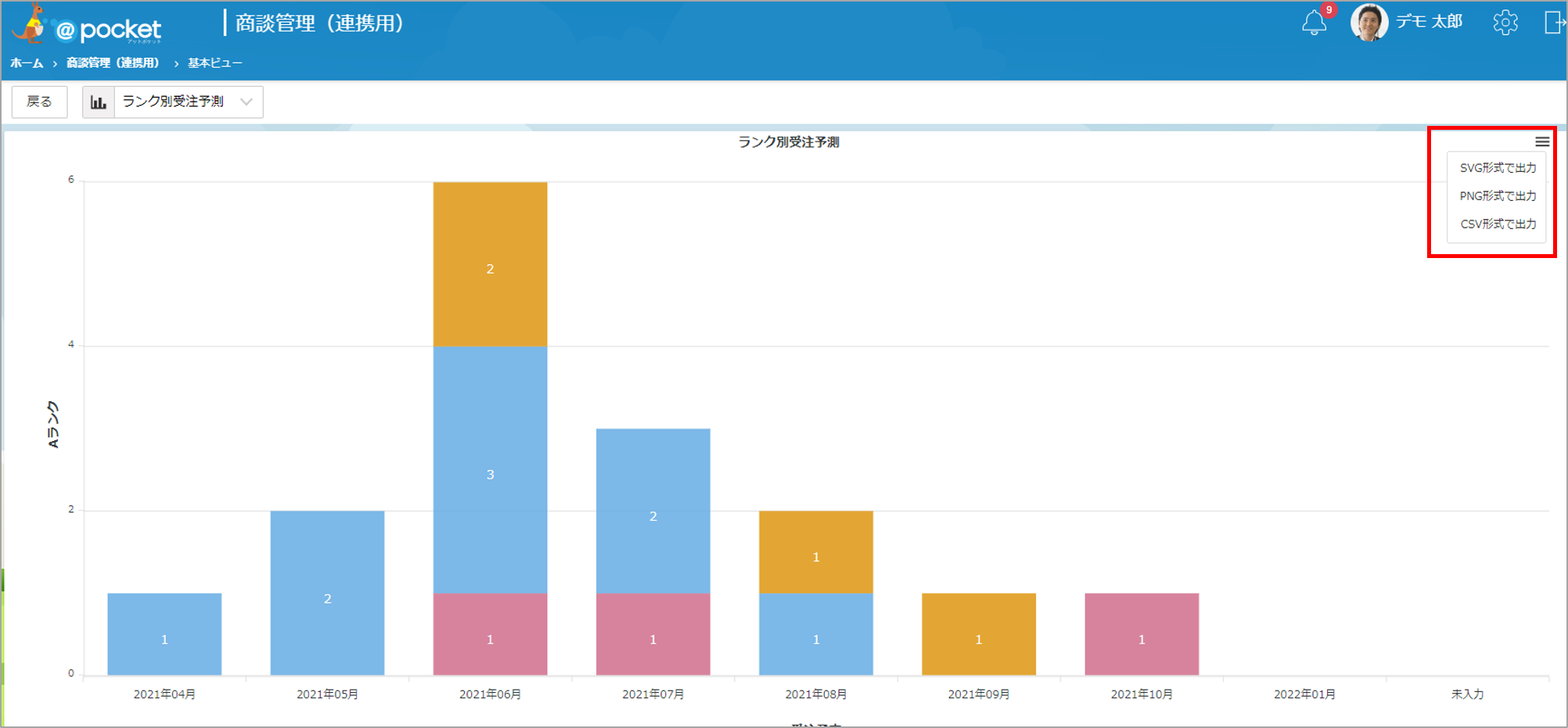
Task: Click the @pocket kangaroo logo
Action: click(88, 25)
